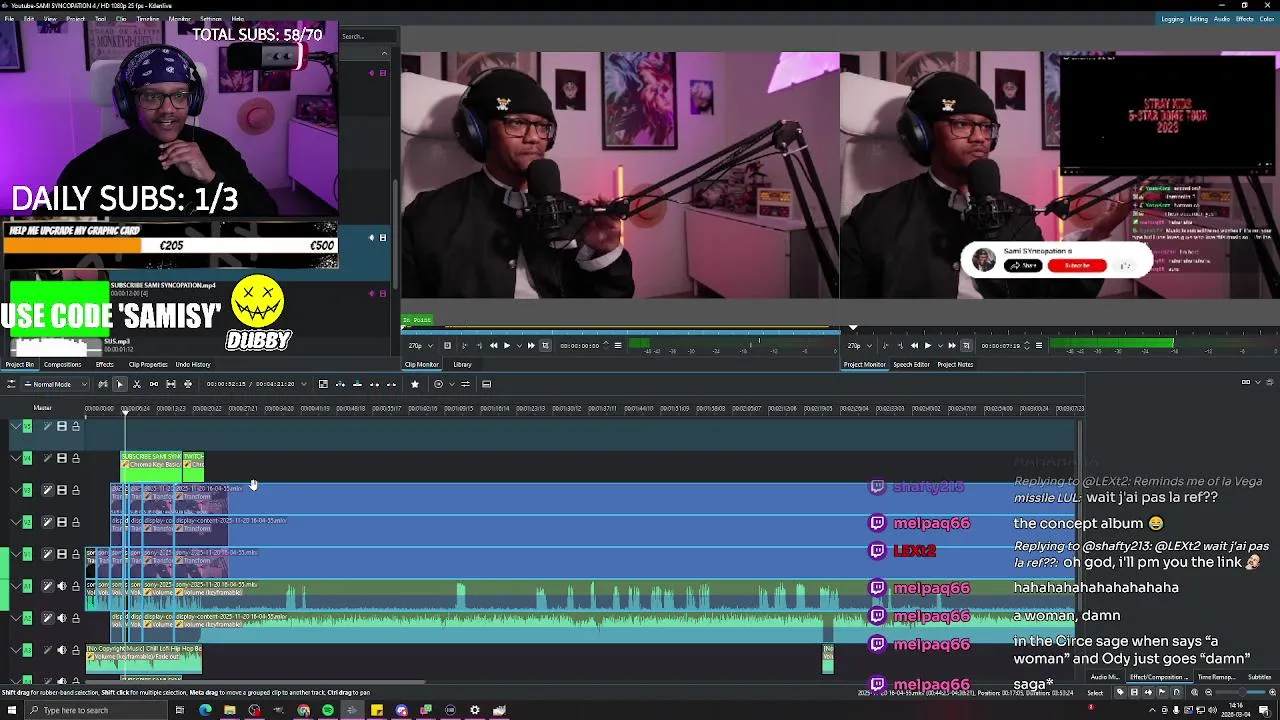Expand clip monitor play options arrow
The height and width of the screenshot is (720, 1280).
(x=519, y=346)
